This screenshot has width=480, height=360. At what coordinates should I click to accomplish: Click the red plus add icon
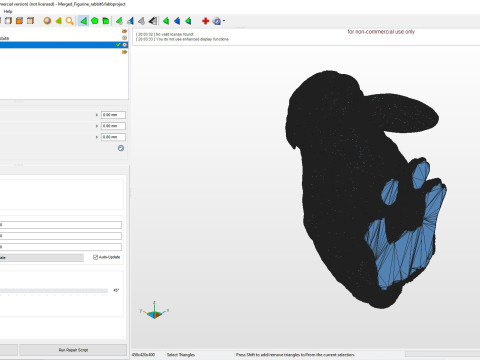[x=205, y=21]
